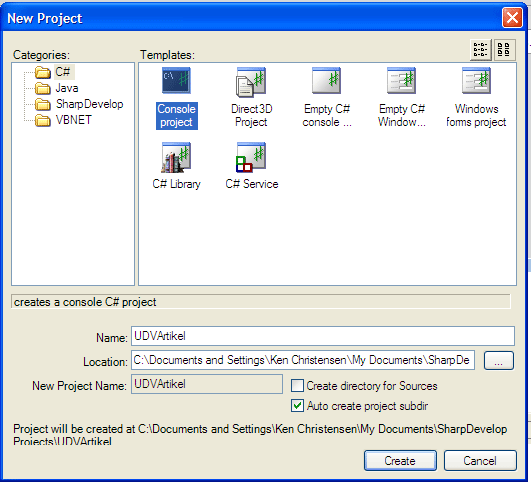The image size is (531, 484).
Task: Open the Java category folder
Action: (x=57, y=88)
